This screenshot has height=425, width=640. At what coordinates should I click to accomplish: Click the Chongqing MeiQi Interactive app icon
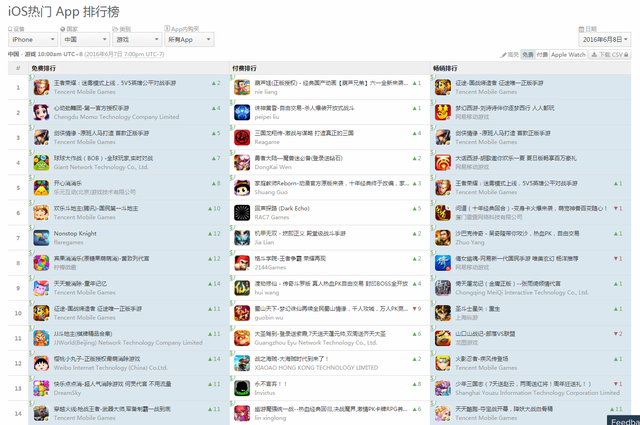click(443, 288)
